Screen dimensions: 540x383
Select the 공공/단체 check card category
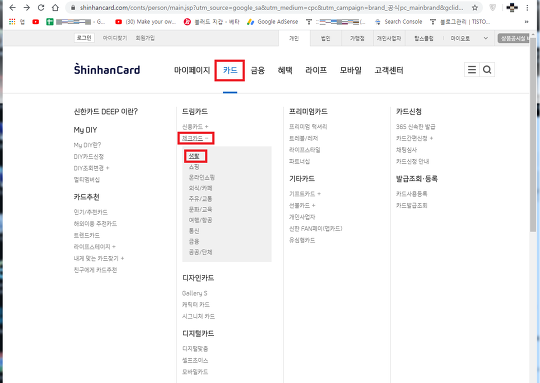coord(200,252)
